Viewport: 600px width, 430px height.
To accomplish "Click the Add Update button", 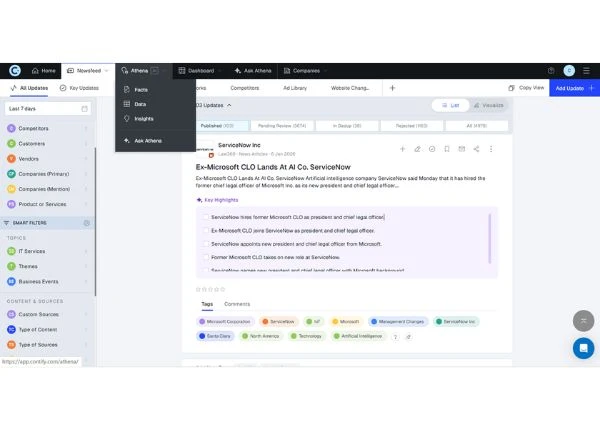I will tap(575, 88).
